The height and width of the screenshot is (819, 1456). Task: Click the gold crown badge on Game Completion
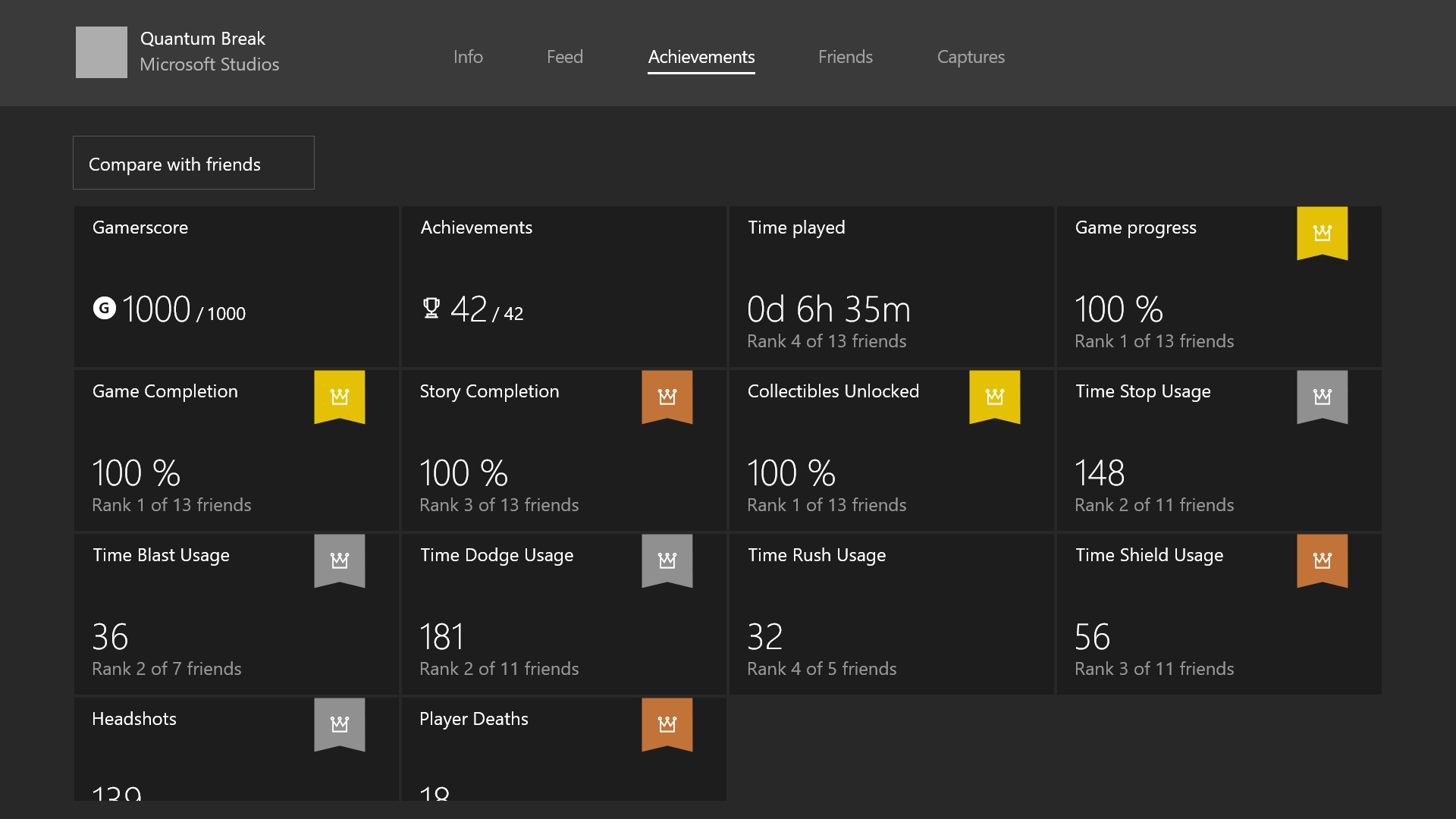[339, 397]
